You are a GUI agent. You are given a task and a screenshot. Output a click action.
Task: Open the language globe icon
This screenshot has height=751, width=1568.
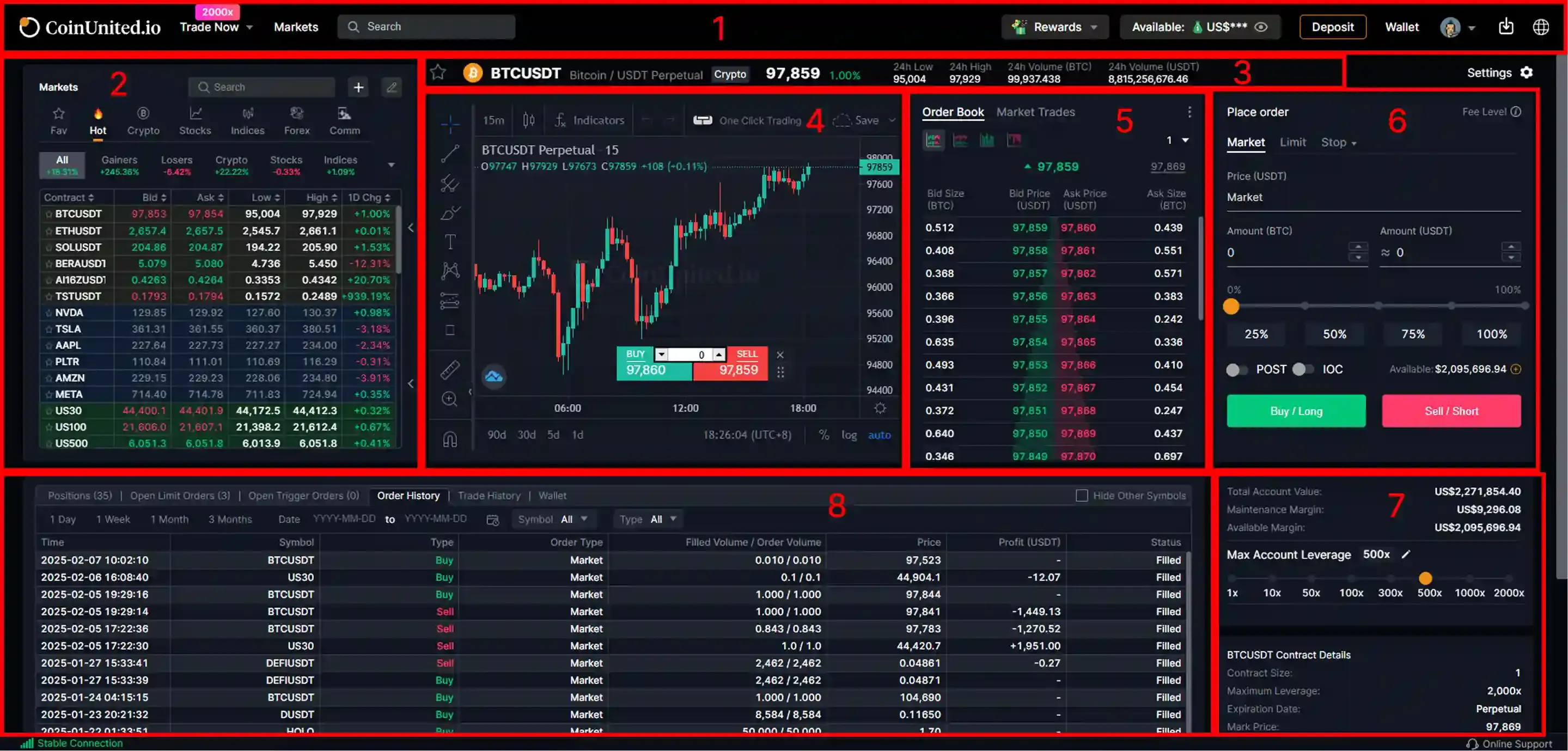[x=1541, y=27]
